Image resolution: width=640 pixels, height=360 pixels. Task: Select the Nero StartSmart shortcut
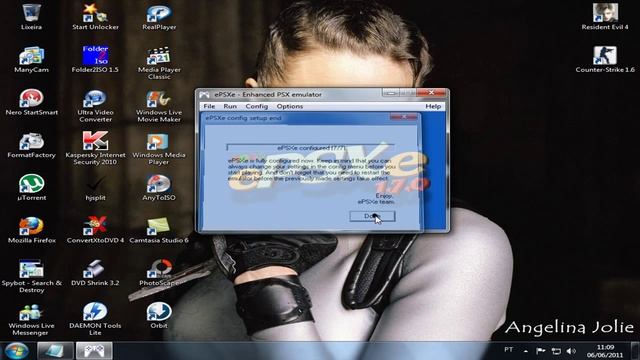[31, 102]
